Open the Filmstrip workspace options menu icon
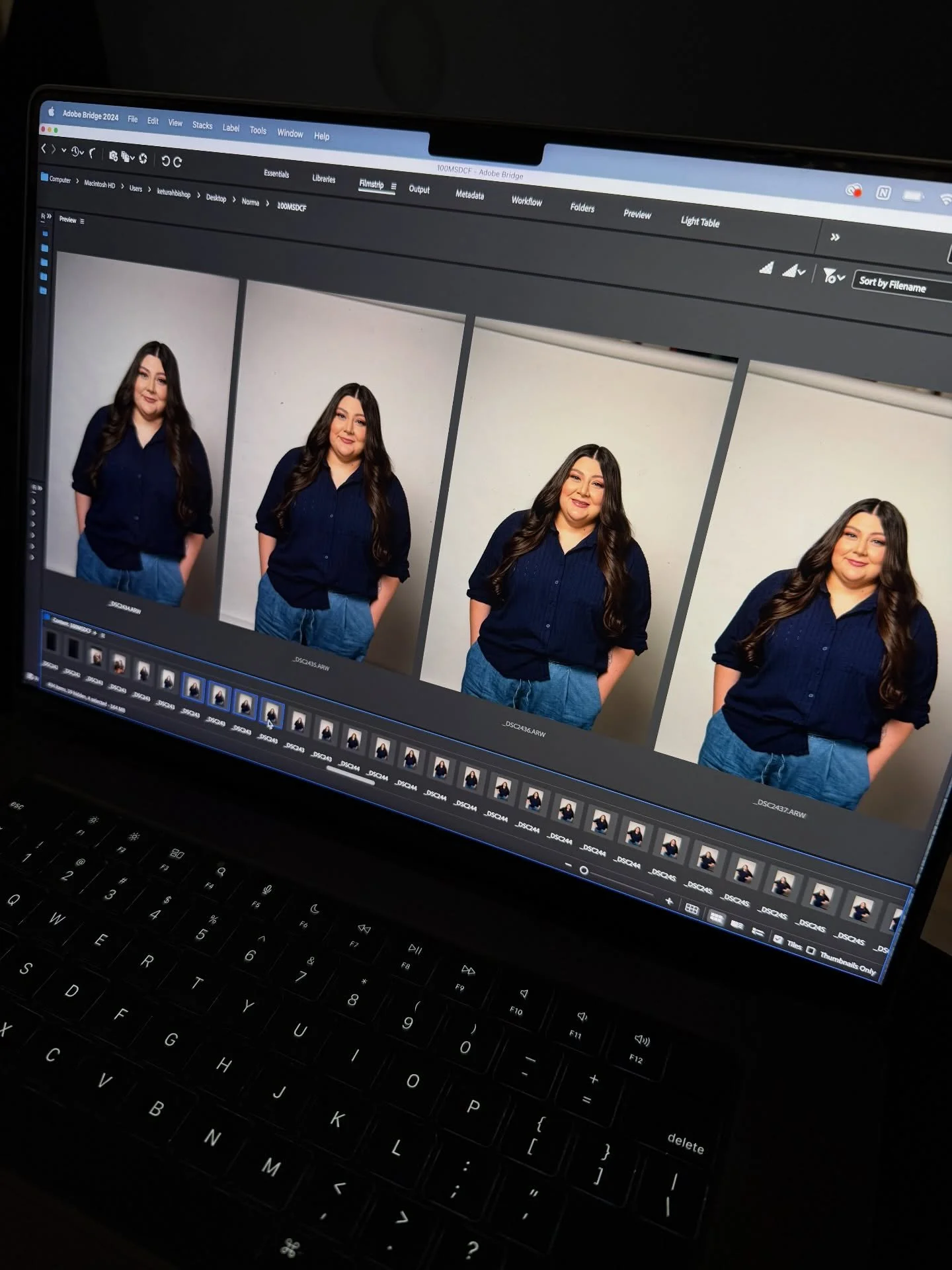This screenshot has width=952, height=1270. coord(393,187)
